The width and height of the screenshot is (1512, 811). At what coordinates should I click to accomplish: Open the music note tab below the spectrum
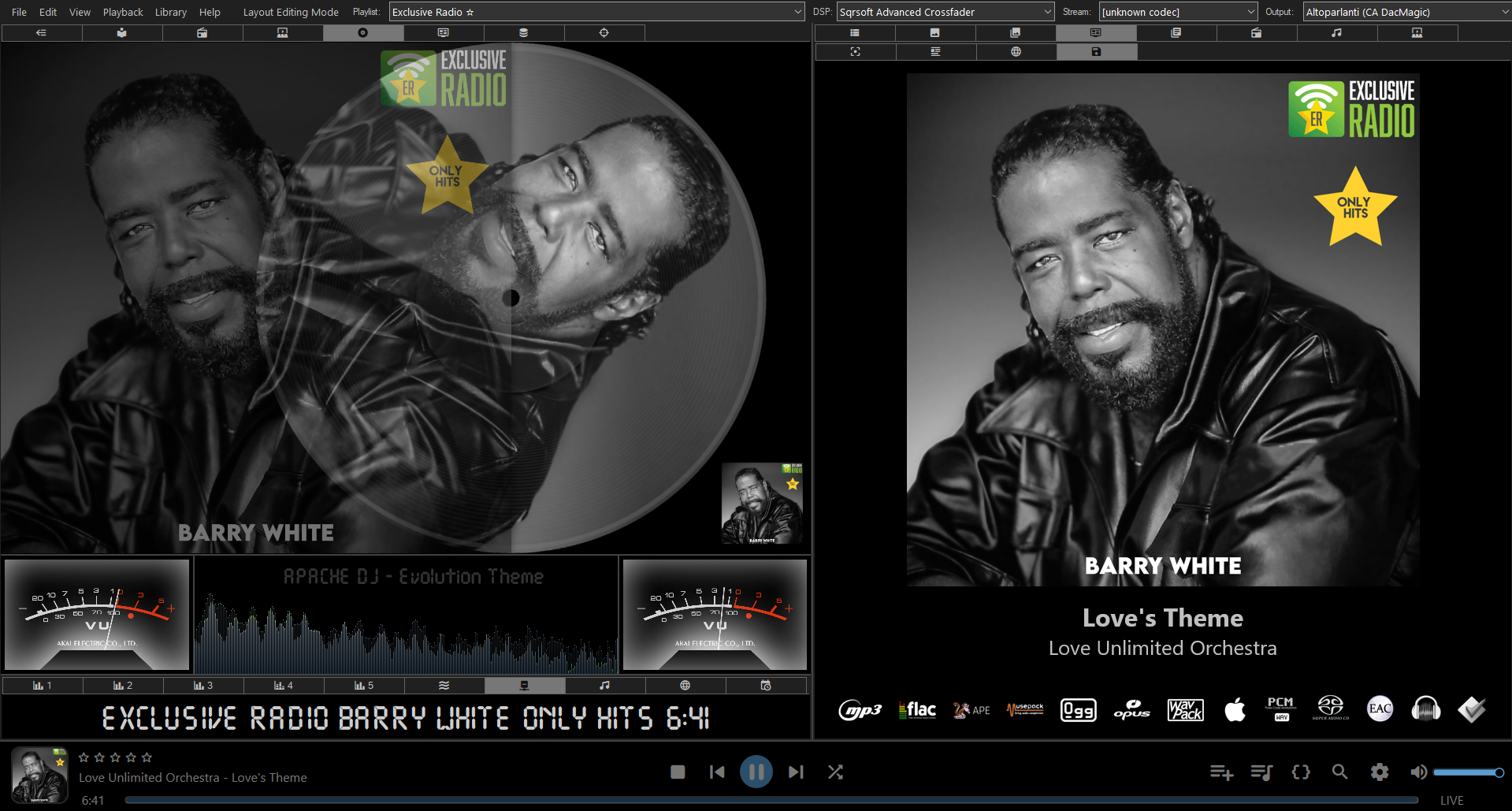point(605,686)
